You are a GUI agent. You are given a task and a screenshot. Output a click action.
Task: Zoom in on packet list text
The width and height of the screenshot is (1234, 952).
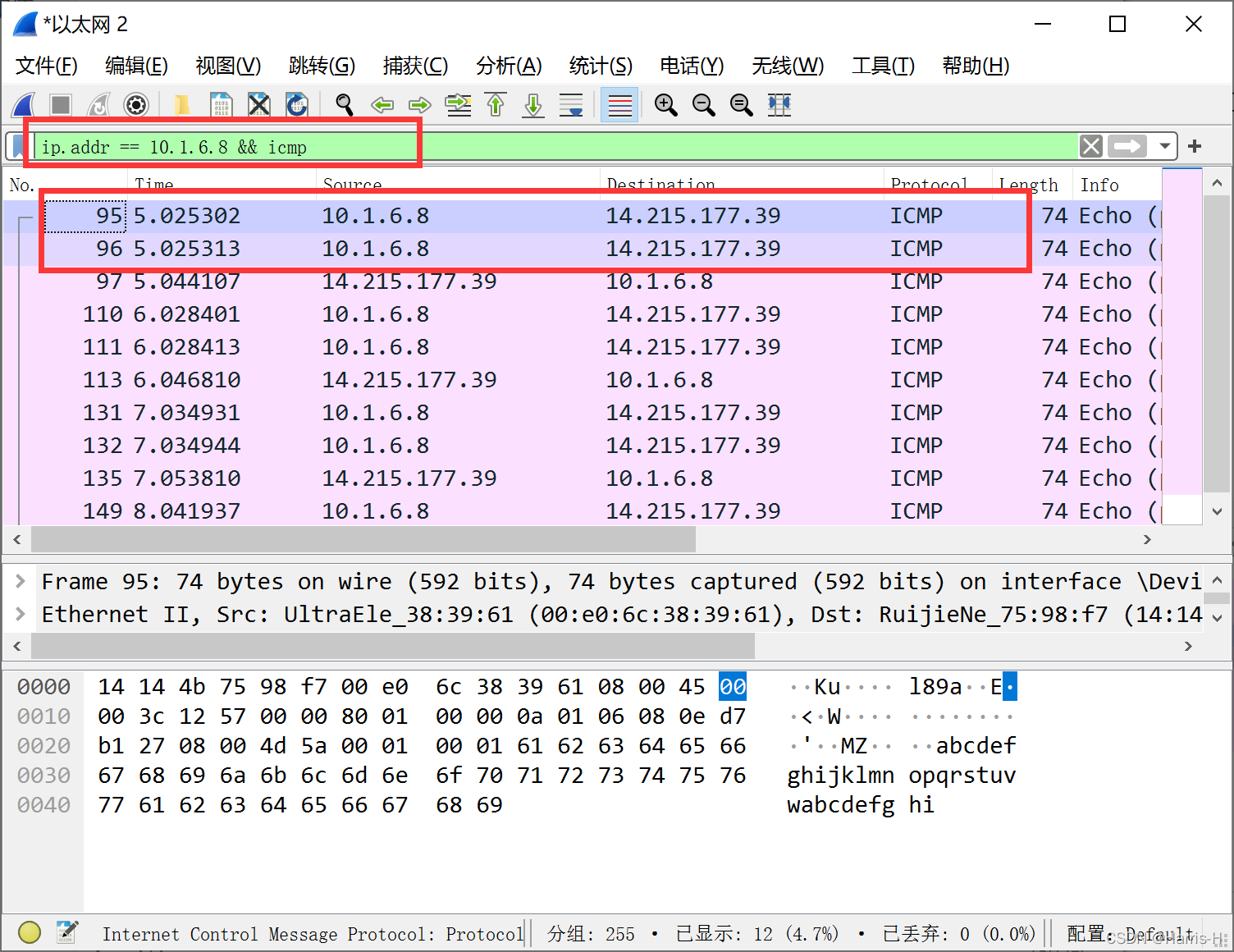[665, 105]
